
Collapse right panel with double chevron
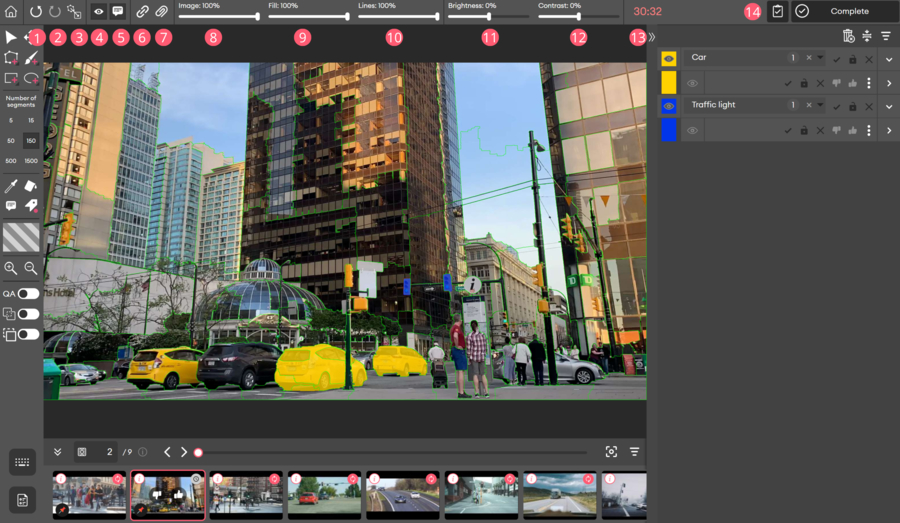(652, 37)
